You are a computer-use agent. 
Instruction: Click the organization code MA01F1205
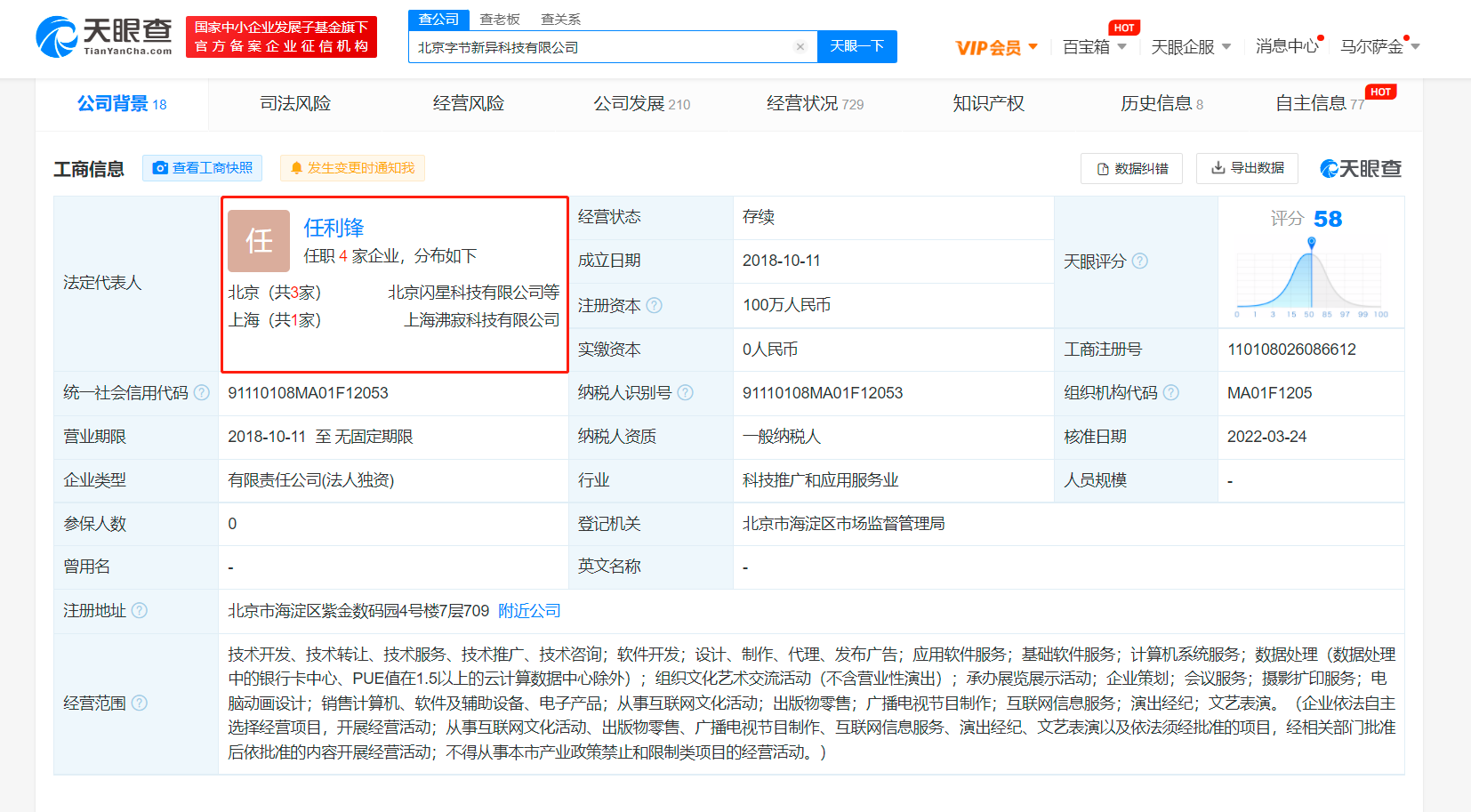coord(1269,393)
